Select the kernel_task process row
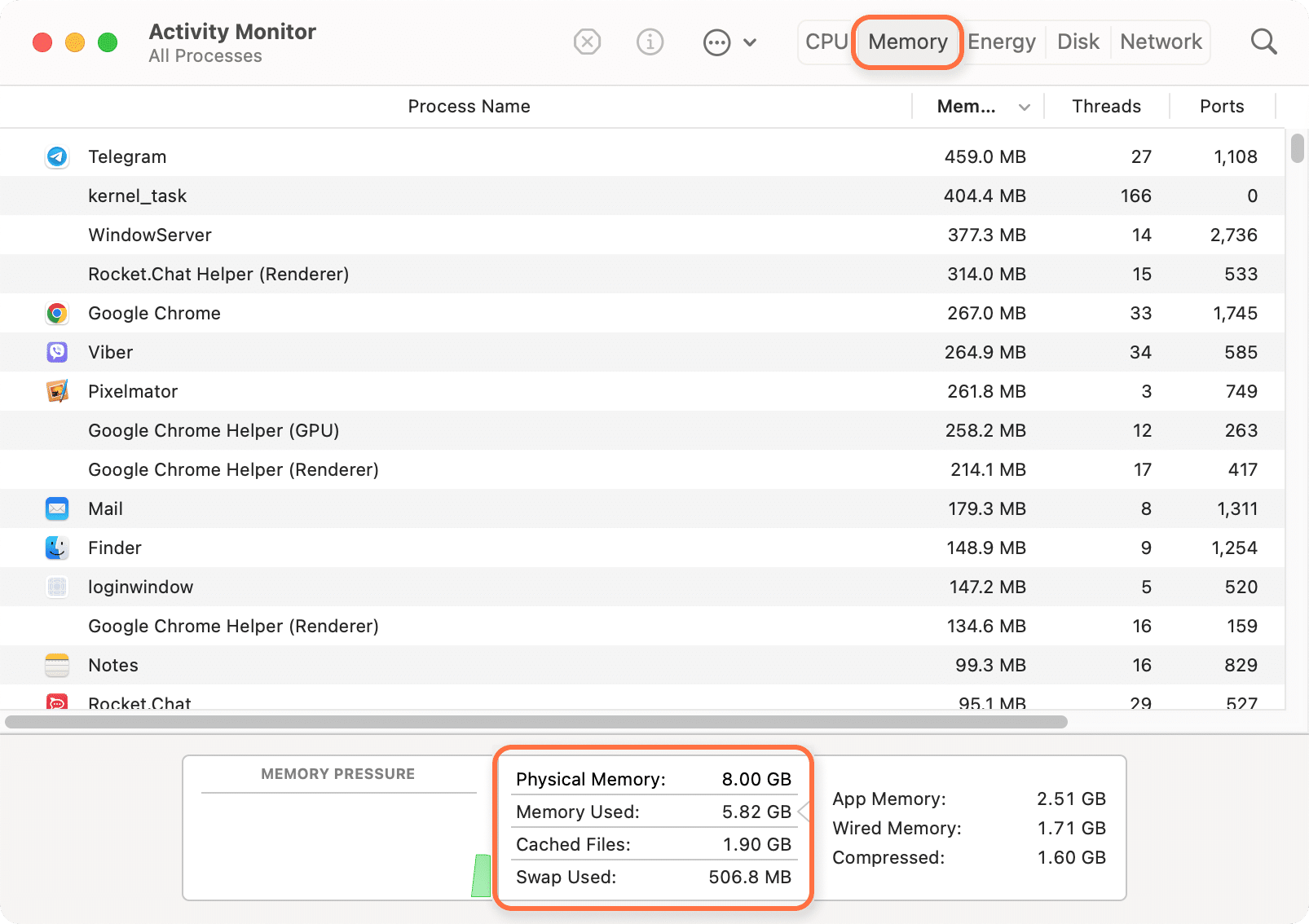 click(642, 196)
